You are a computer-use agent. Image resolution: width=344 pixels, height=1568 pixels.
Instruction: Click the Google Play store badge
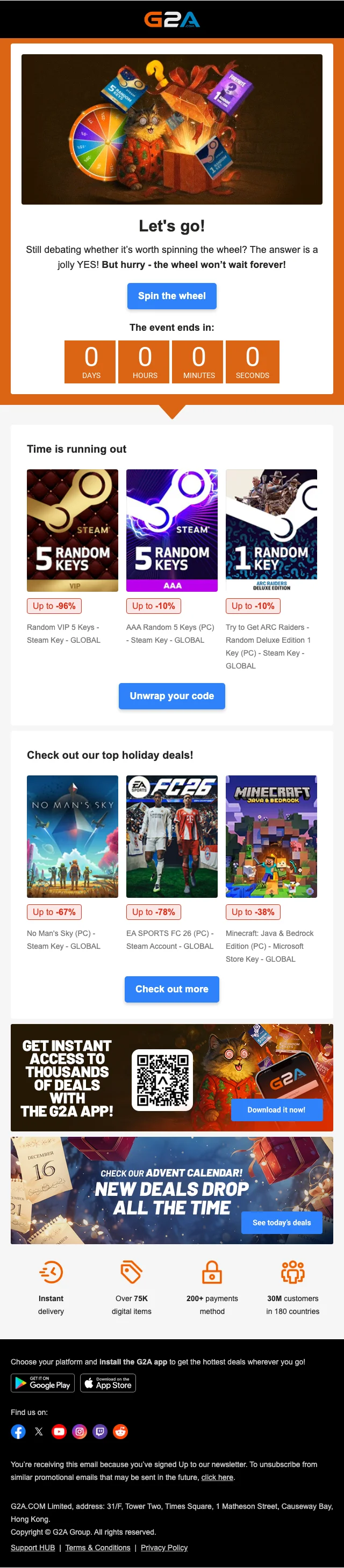click(x=42, y=1383)
